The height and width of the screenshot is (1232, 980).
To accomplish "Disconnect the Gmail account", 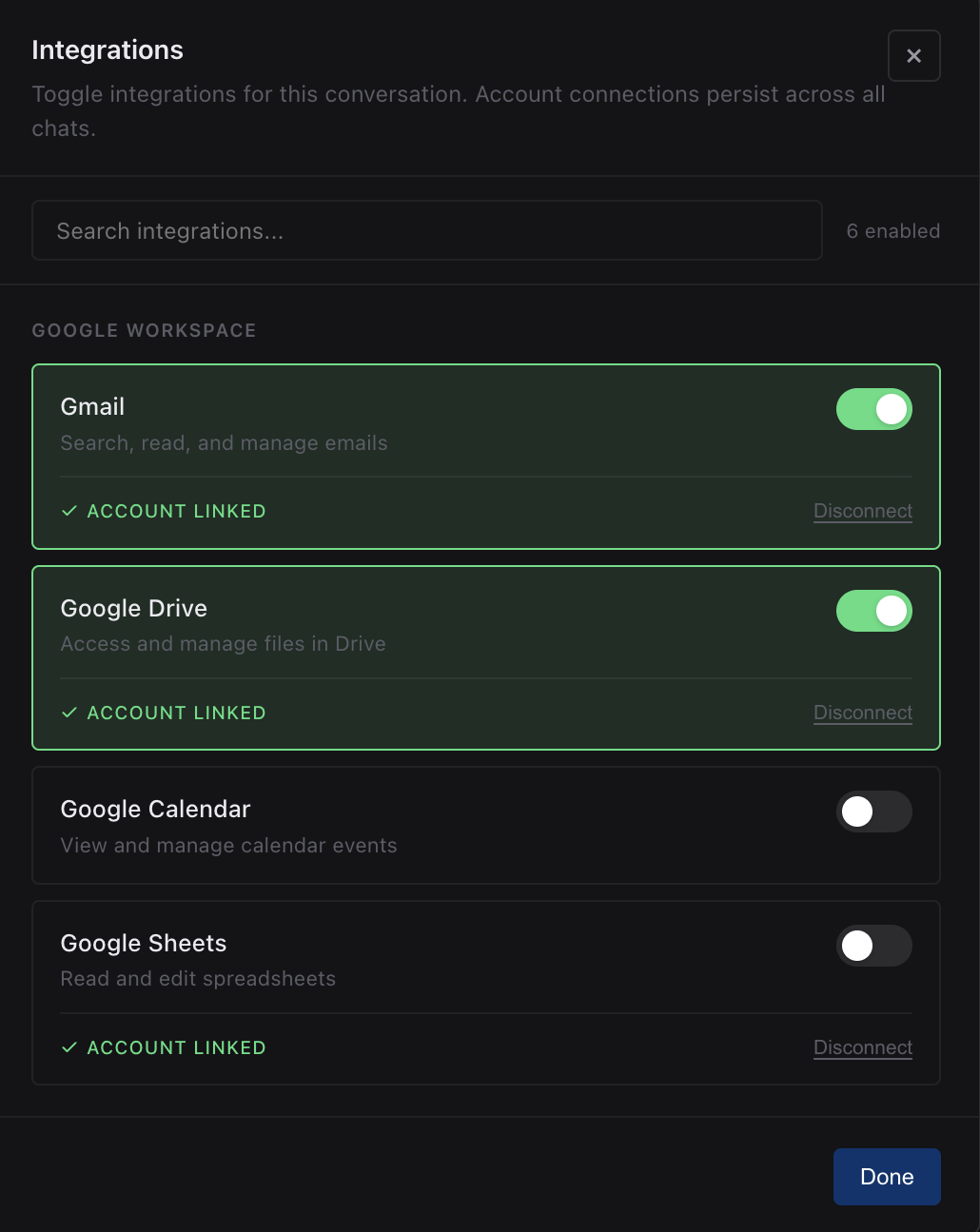I will point(862,511).
